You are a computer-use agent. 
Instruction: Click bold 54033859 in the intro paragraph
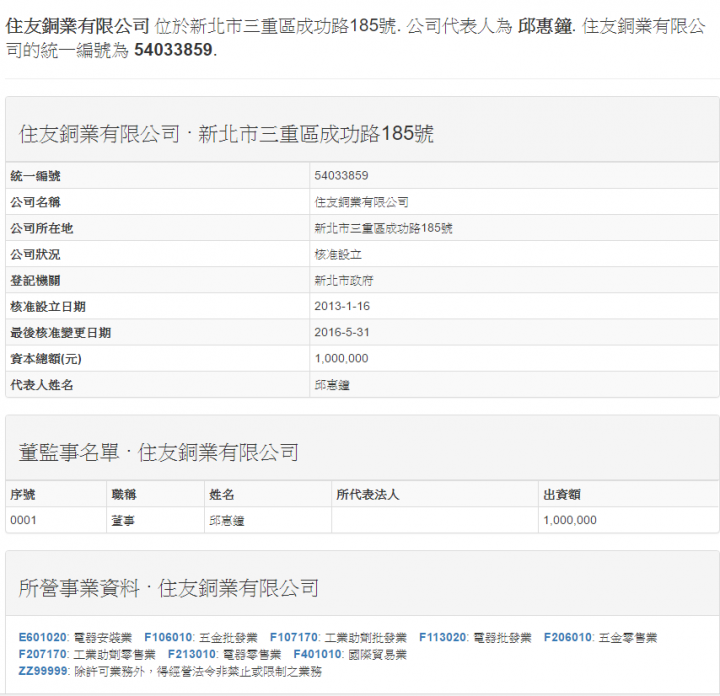click(x=173, y=50)
